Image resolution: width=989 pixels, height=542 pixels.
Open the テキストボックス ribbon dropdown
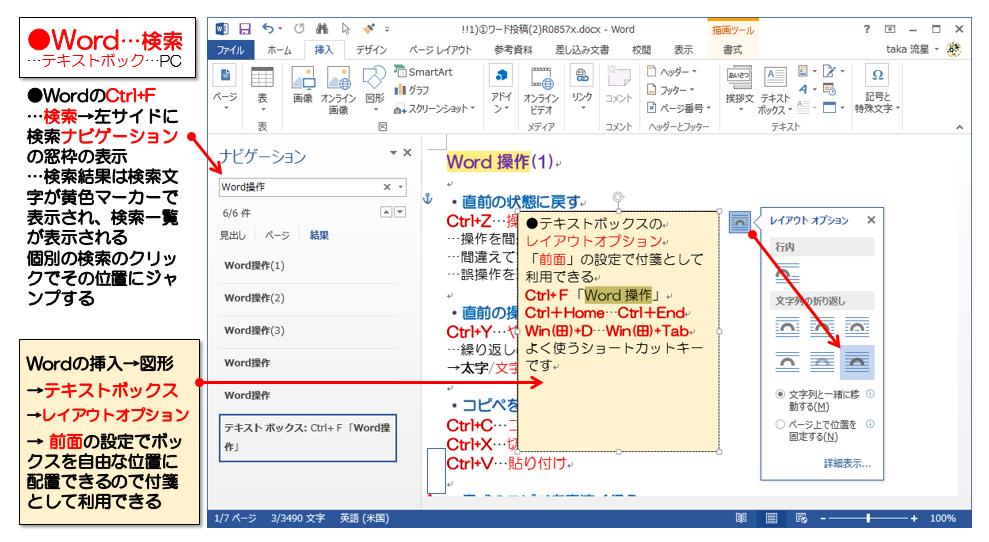775,90
